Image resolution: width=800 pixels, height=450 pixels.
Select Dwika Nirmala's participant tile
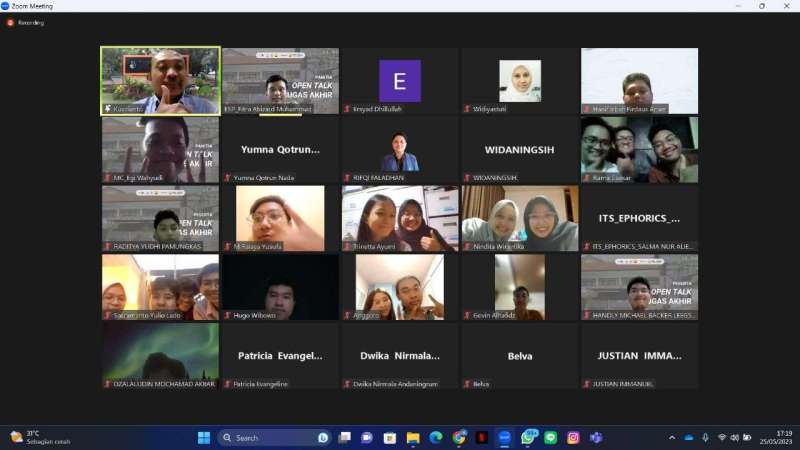point(400,356)
